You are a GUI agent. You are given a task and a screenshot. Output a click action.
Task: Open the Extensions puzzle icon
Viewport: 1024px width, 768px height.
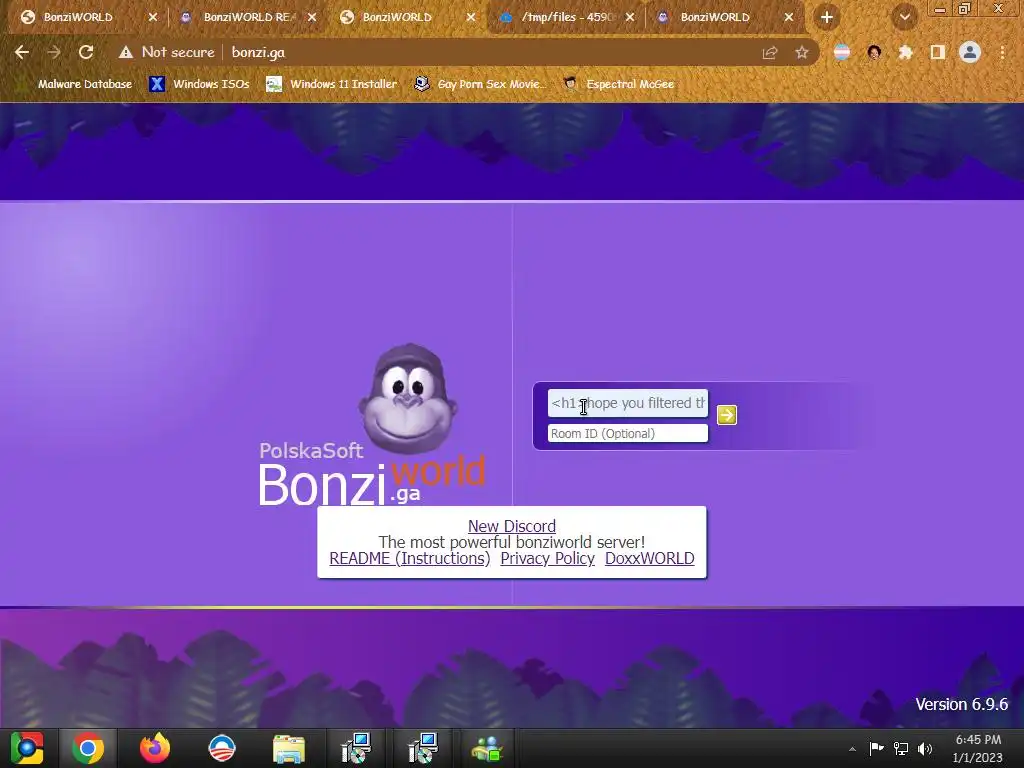coord(906,52)
